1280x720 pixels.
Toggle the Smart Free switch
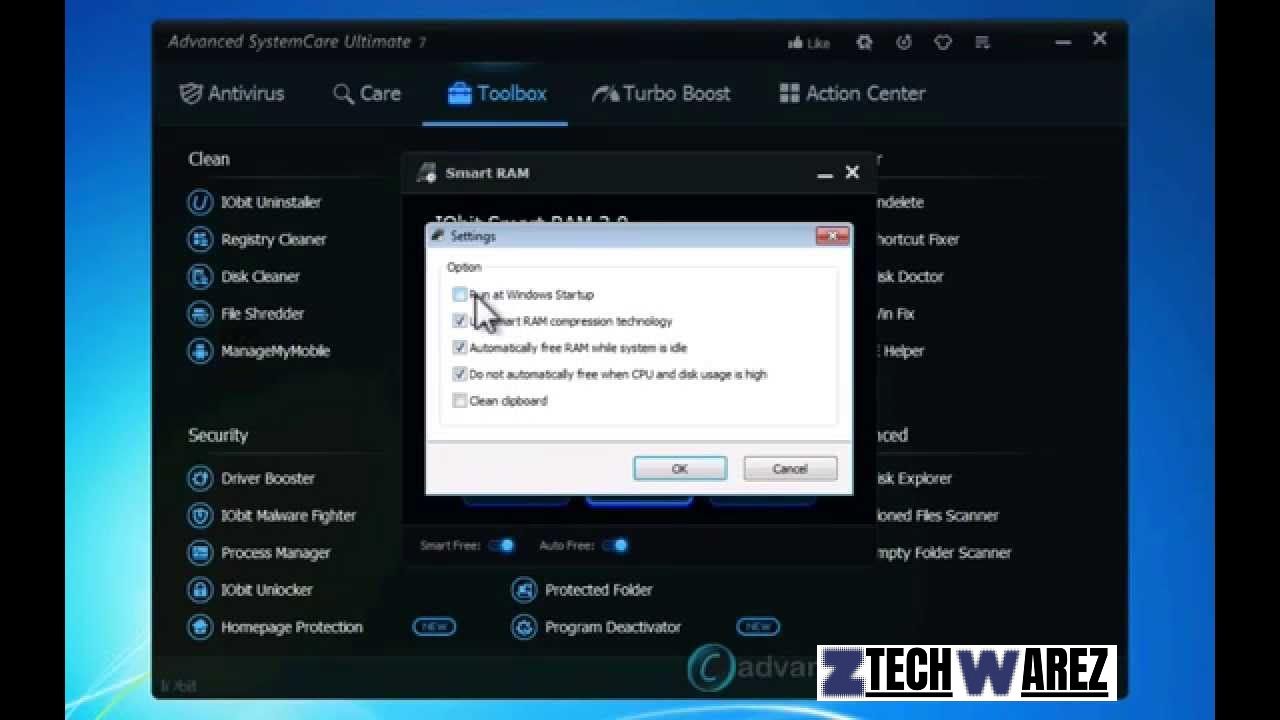(502, 545)
